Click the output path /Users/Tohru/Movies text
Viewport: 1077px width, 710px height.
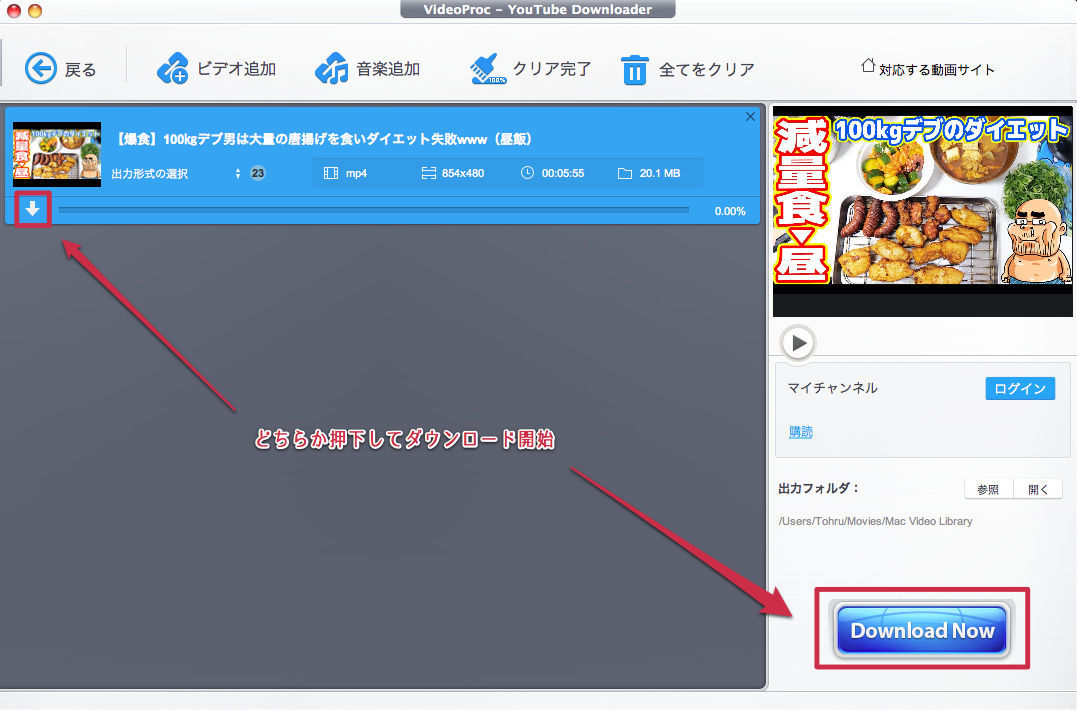pyautogui.click(x=875, y=521)
